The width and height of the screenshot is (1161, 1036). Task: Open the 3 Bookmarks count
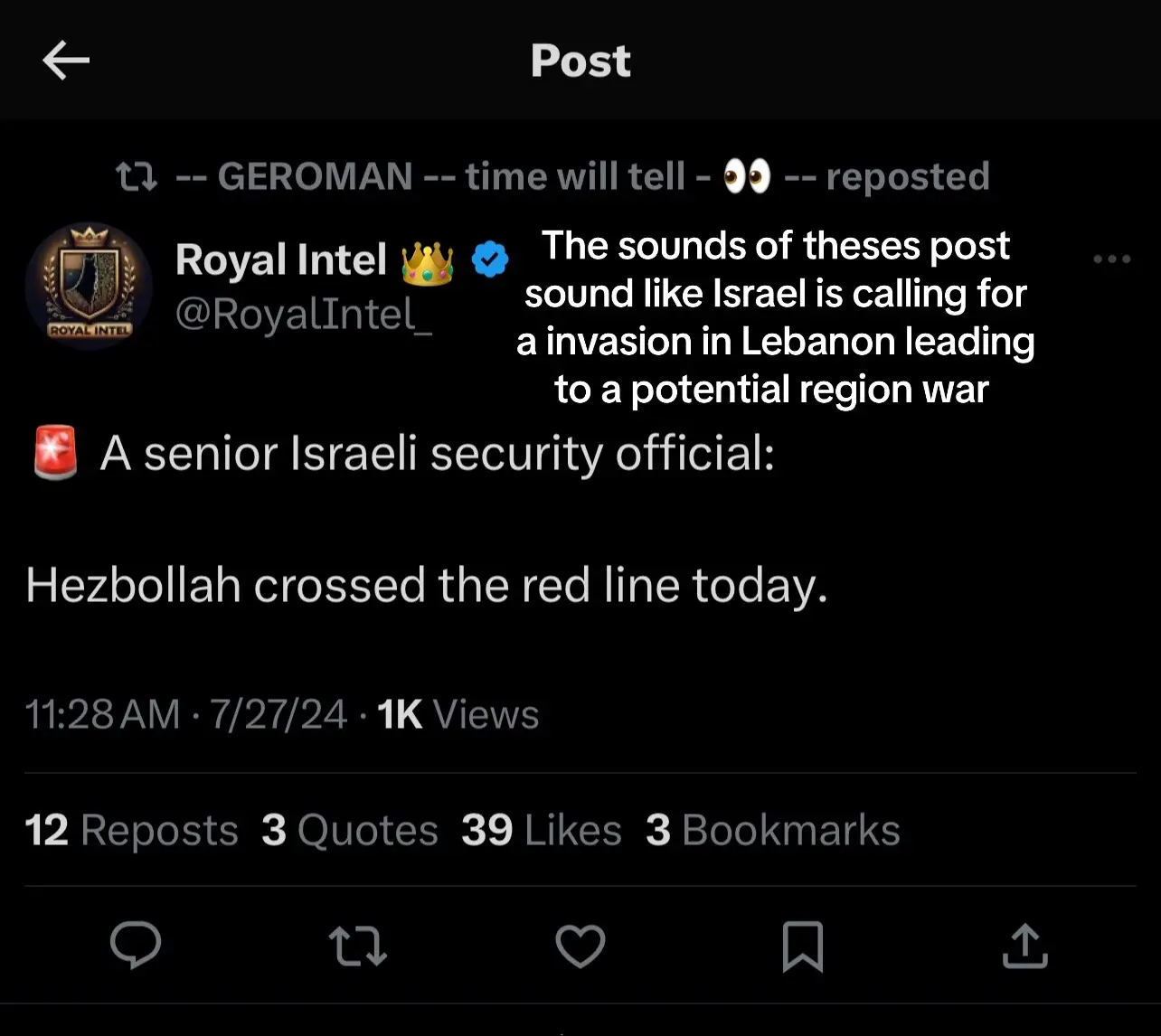point(773,830)
